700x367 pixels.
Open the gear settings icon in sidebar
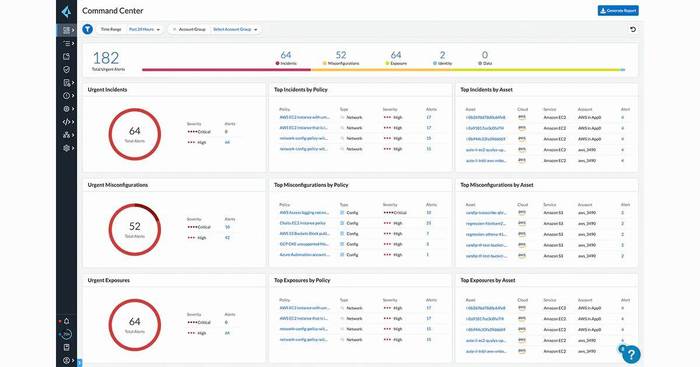(67, 148)
